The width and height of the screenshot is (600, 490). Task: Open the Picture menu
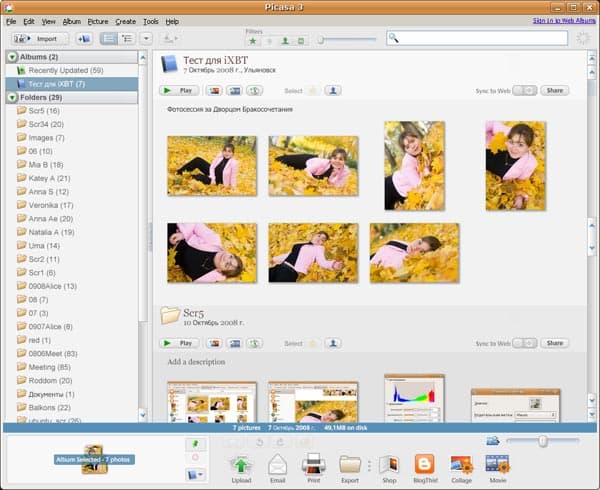[98, 22]
